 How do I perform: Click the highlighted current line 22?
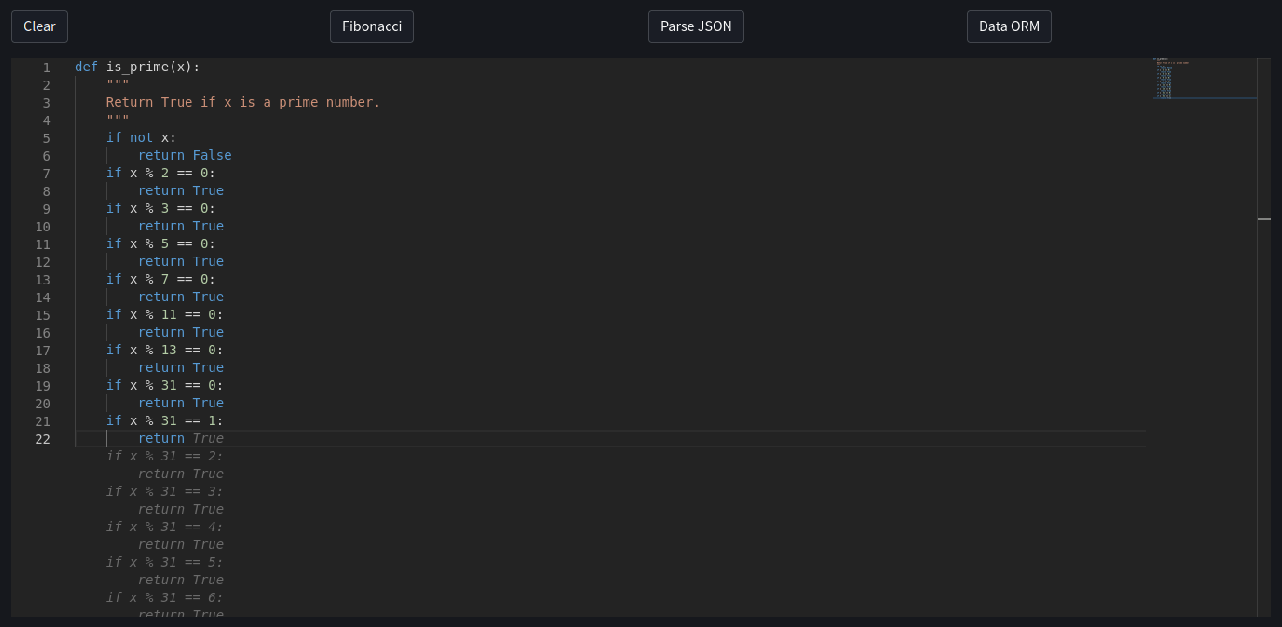coord(181,438)
